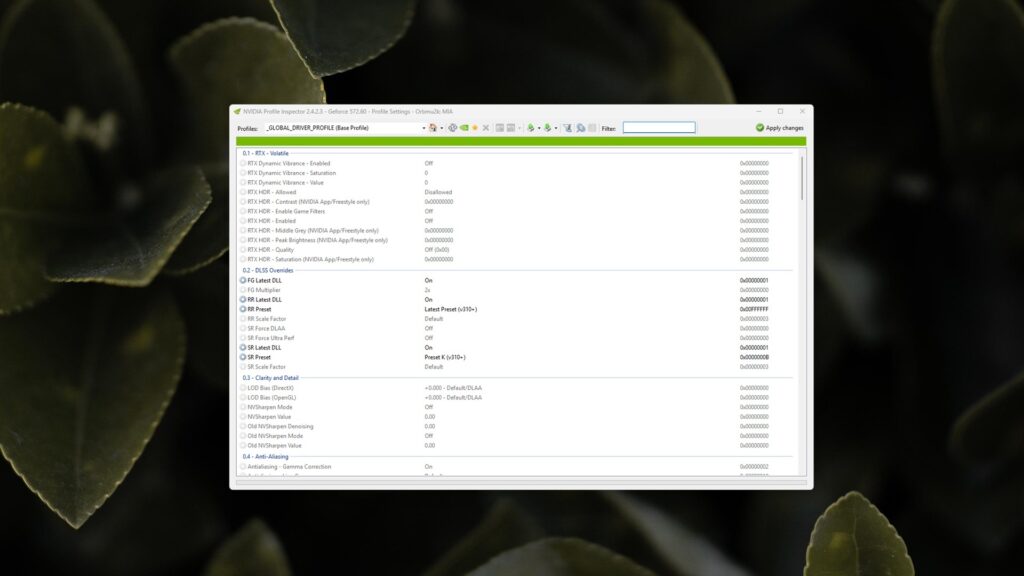
Task: Click the Disallowed value for RTX HDR - Allowed
Action: coord(438,192)
